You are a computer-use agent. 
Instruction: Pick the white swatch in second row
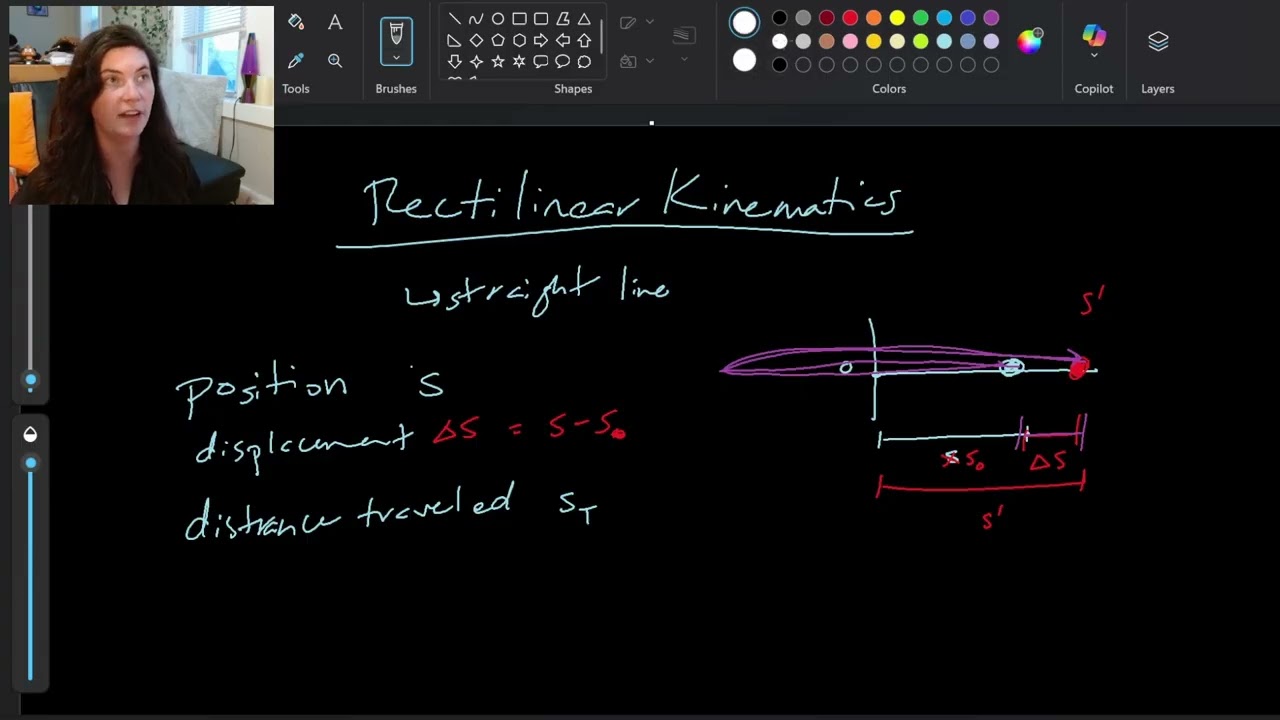click(780, 41)
